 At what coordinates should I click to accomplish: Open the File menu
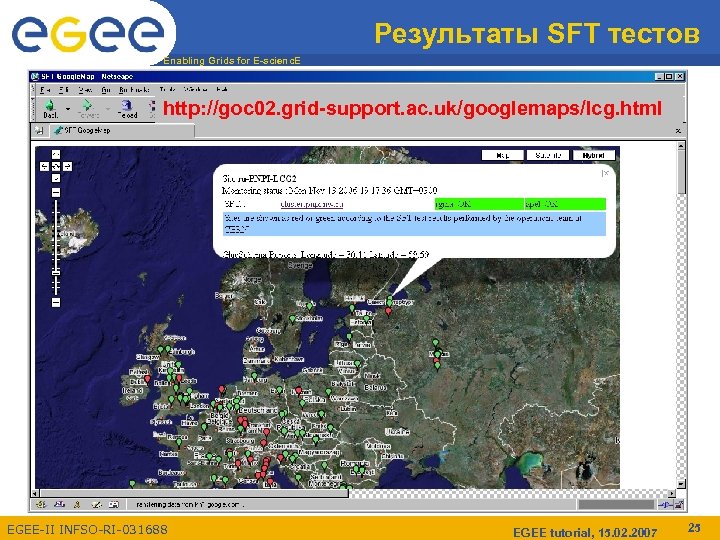(x=45, y=90)
